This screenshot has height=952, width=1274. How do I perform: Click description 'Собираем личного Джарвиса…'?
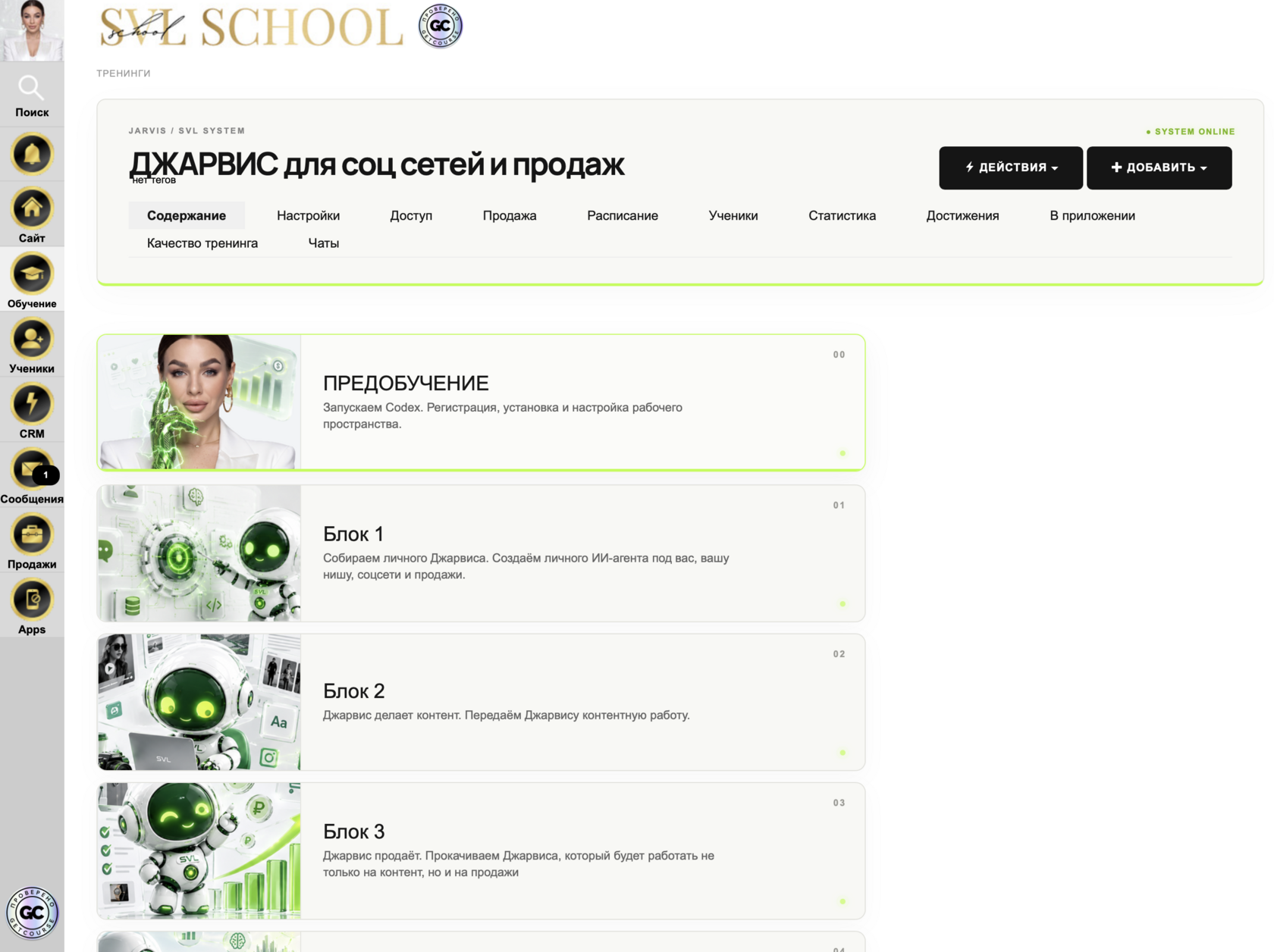526,566
